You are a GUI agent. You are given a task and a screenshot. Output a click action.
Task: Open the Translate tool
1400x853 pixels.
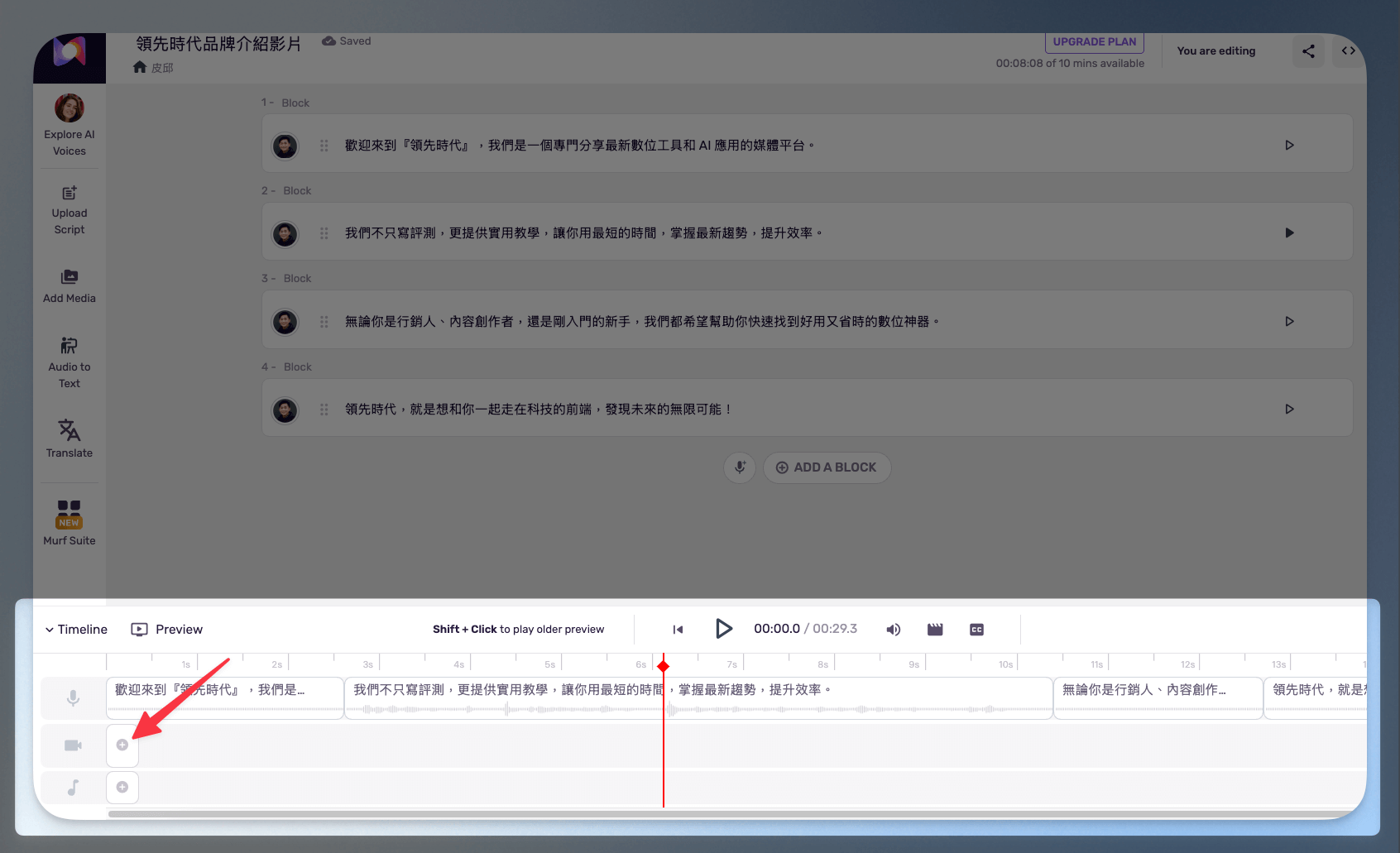(70, 438)
